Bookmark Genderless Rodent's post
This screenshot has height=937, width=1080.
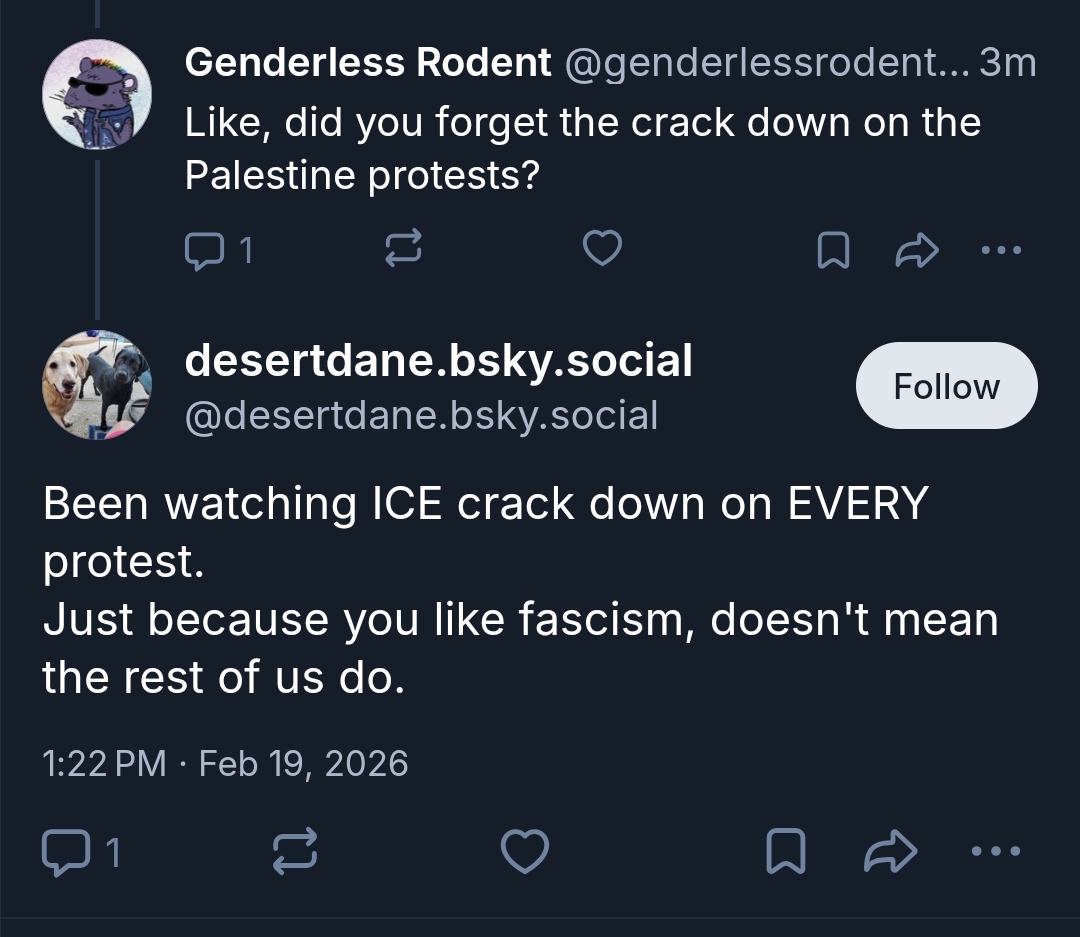833,250
